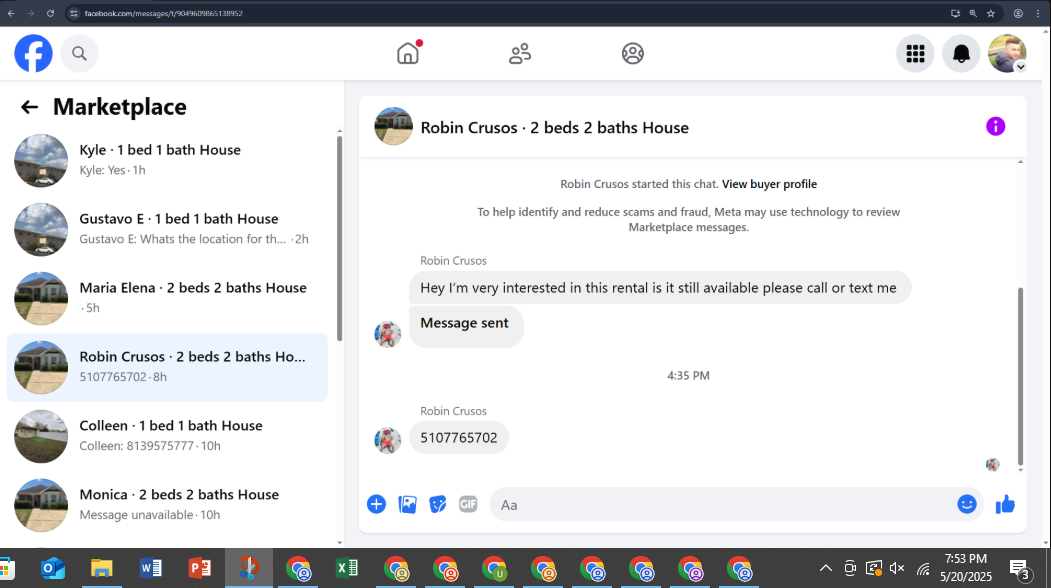Click the back arrow beside Marketplace
Viewport: 1051px width, 588px height.
[x=29, y=107]
